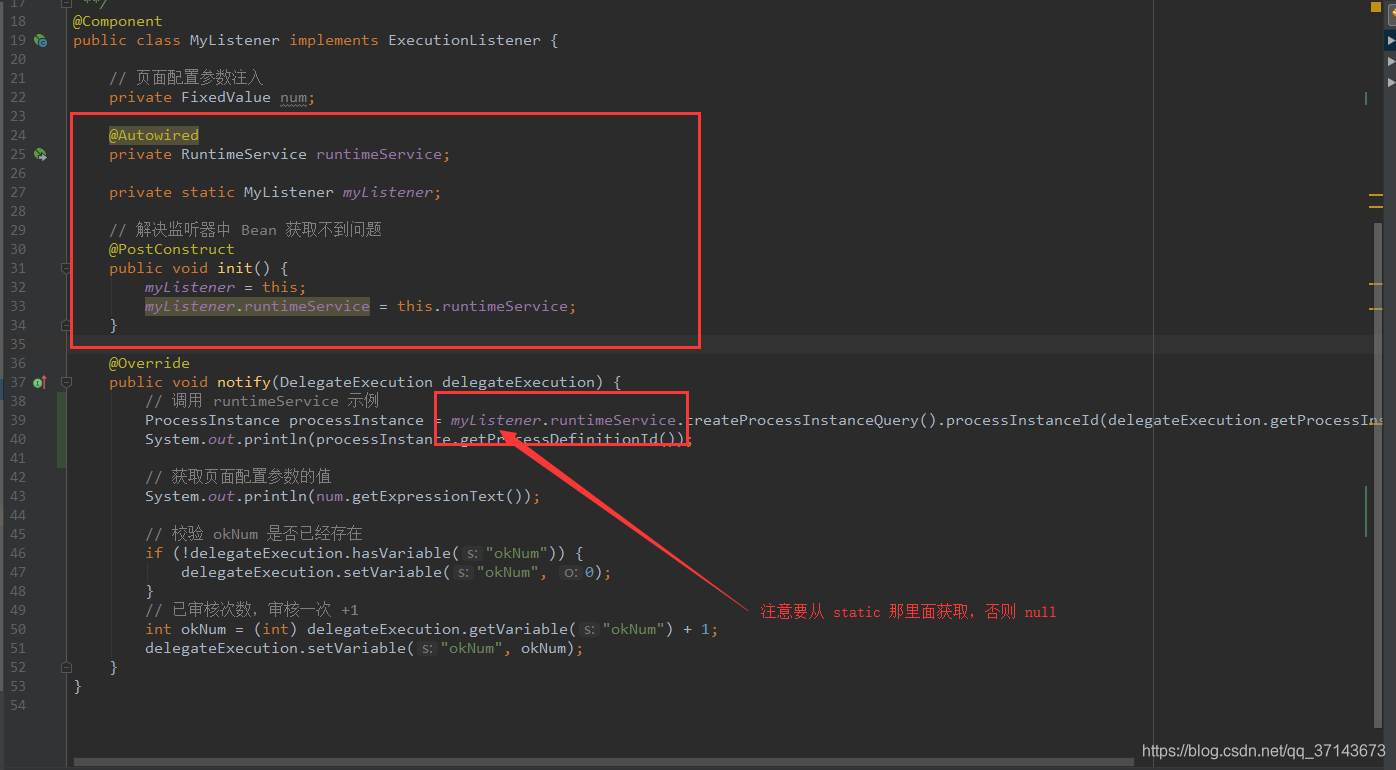Viewport: 1396px width, 770px height.
Task: Click the RuntimeService type on line 25
Action: pyautogui.click(x=244, y=154)
